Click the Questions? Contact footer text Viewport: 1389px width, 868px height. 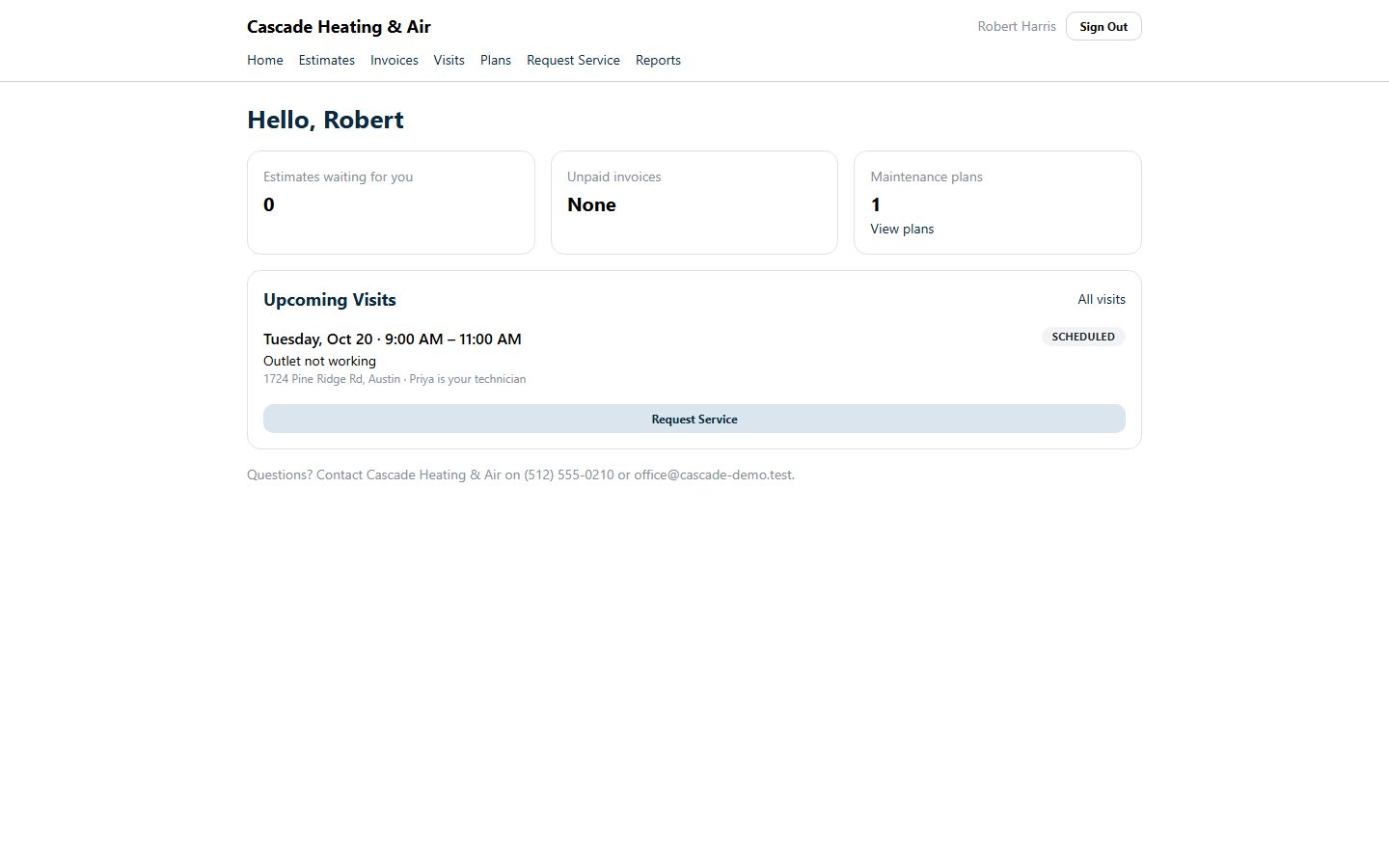point(521,475)
